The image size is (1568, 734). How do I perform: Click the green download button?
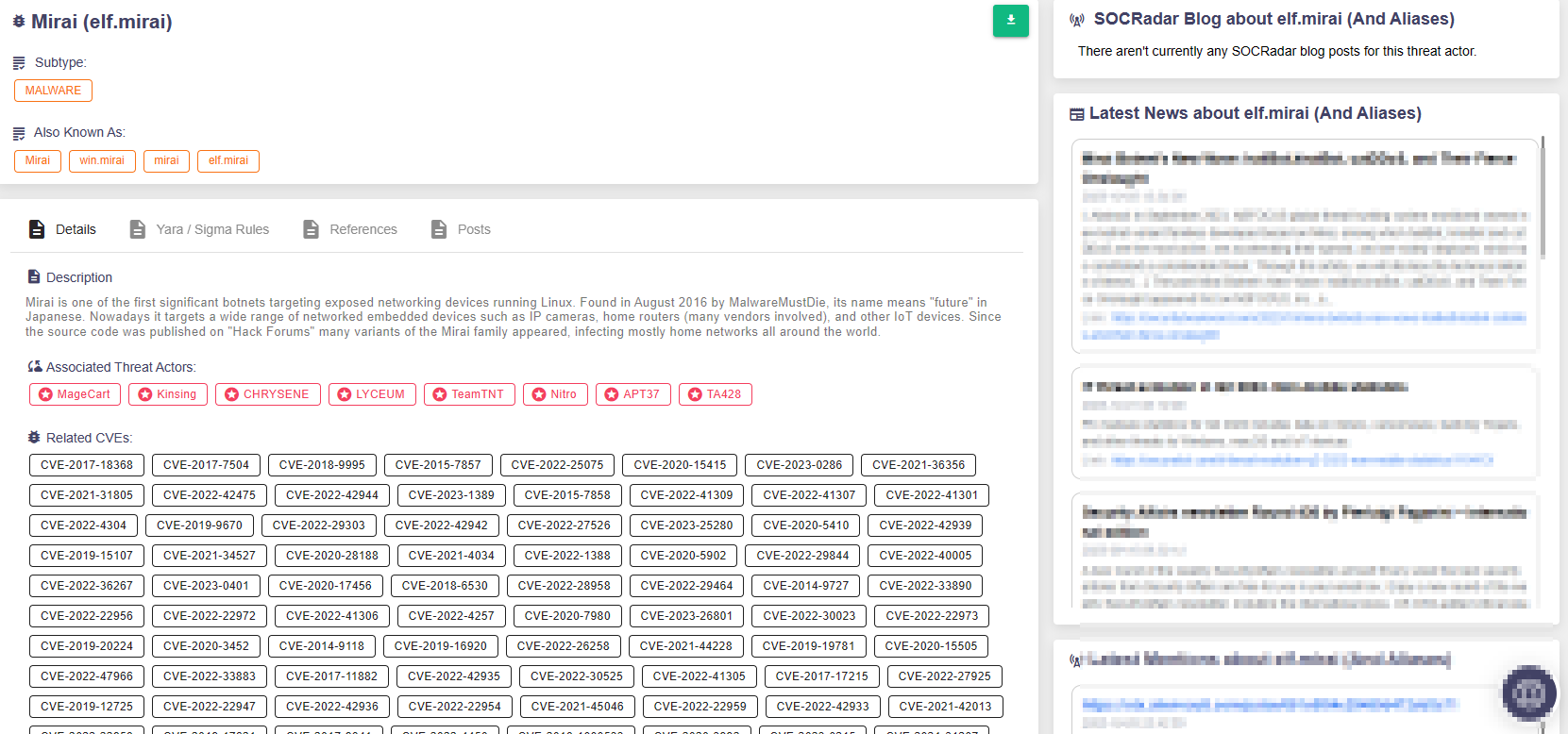[1010, 21]
